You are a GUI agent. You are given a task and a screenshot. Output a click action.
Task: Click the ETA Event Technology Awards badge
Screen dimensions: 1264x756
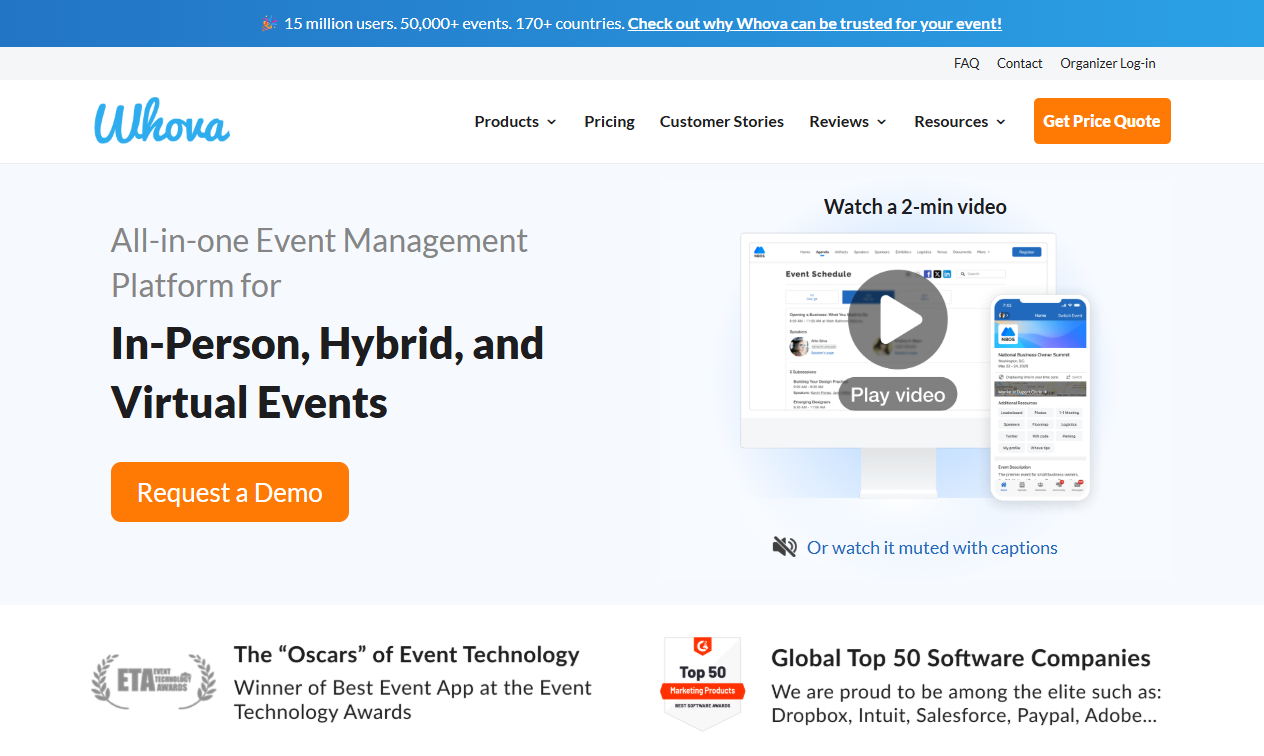click(x=154, y=682)
